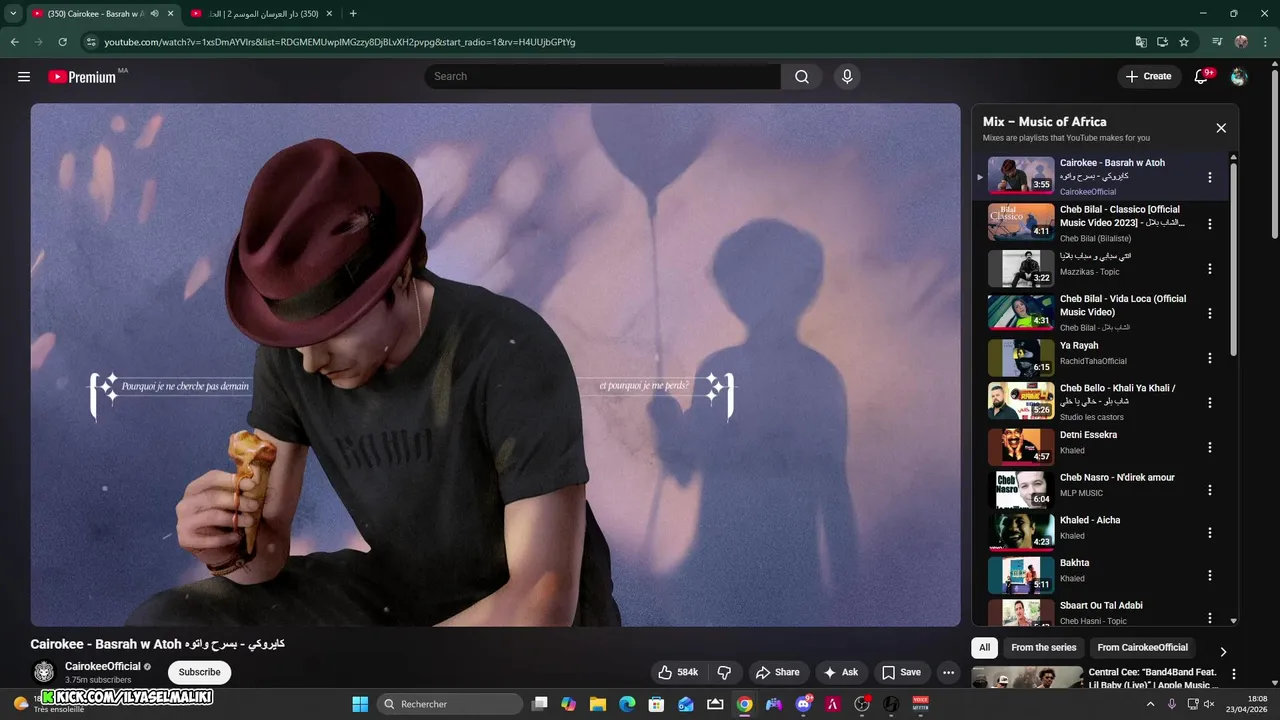Image resolution: width=1280 pixels, height=720 pixels.
Task: Open Chrome three-dot menu
Action: [1265, 42]
